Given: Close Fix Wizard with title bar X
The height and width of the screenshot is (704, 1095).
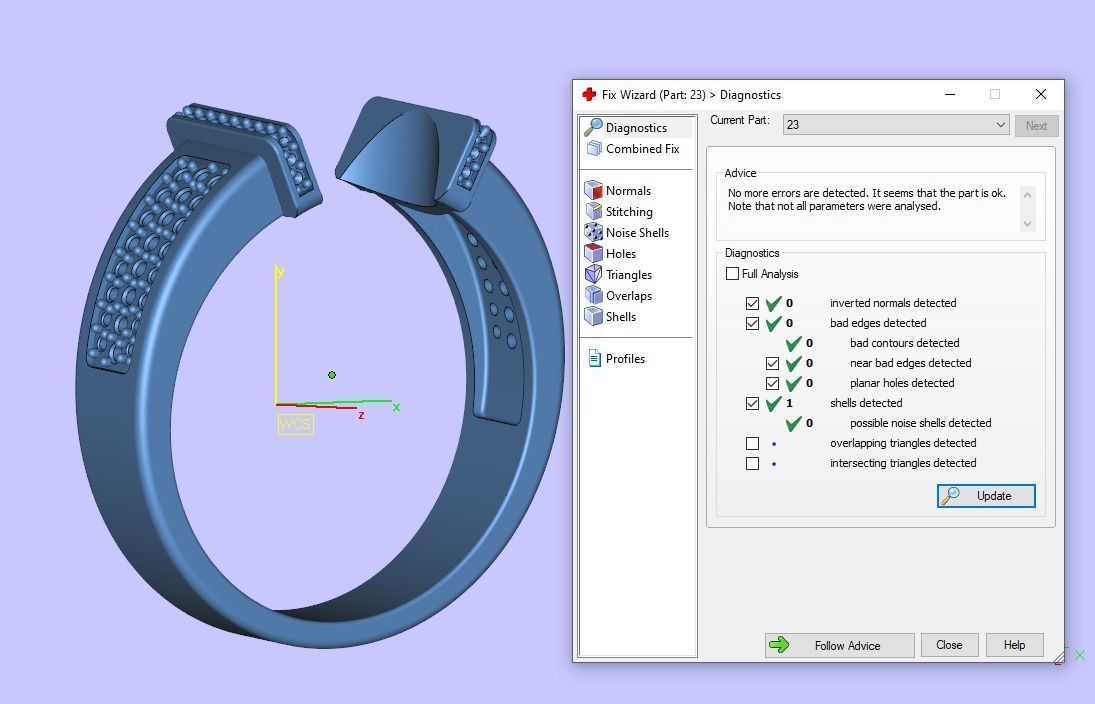Looking at the screenshot, I should (1041, 94).
